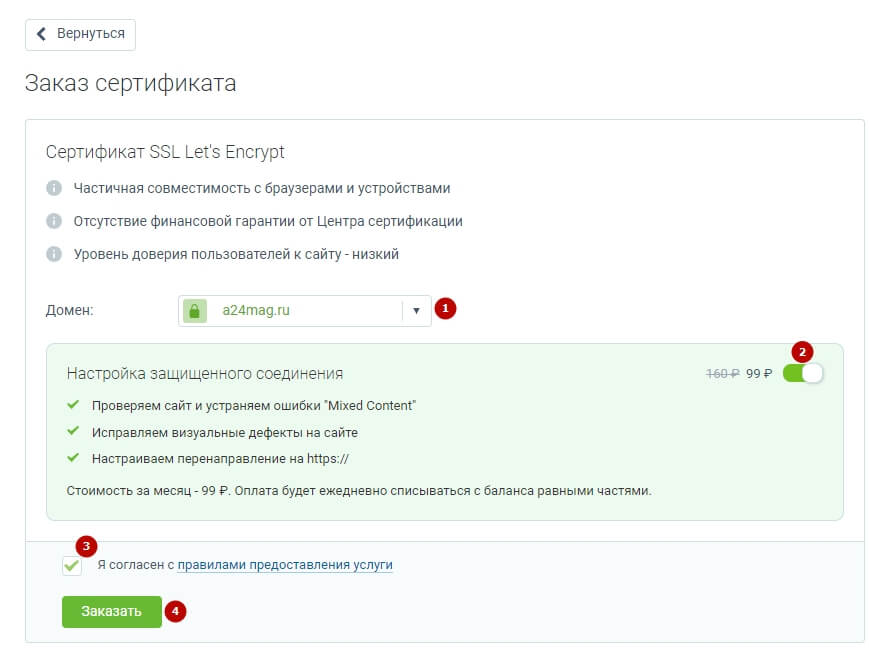Click the info icon beside Отсутствие финансовой гарантии
The width and height of the screenshot is (869, 653).
pyautogui.click(x=54, y=221)
